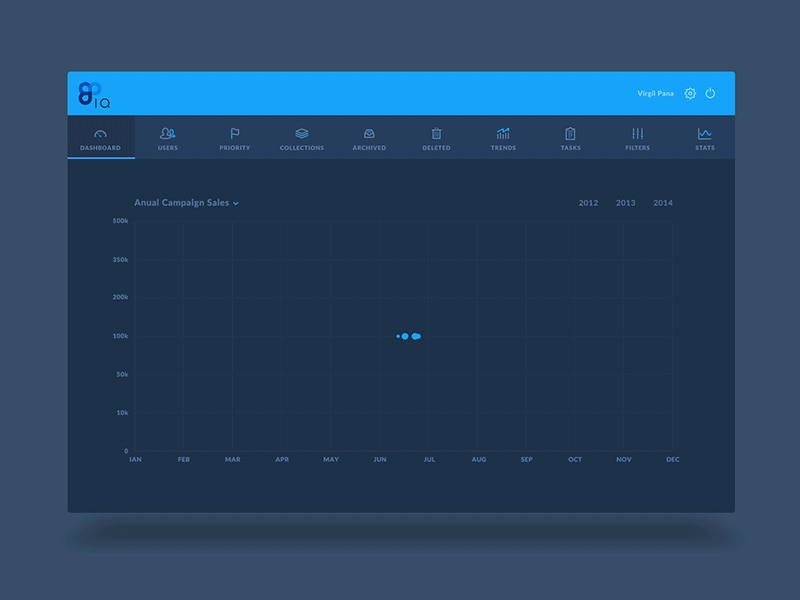Screen dimensions: 800x600
Task: Switch to the Archived tab label
Action: tap(369, 148)
